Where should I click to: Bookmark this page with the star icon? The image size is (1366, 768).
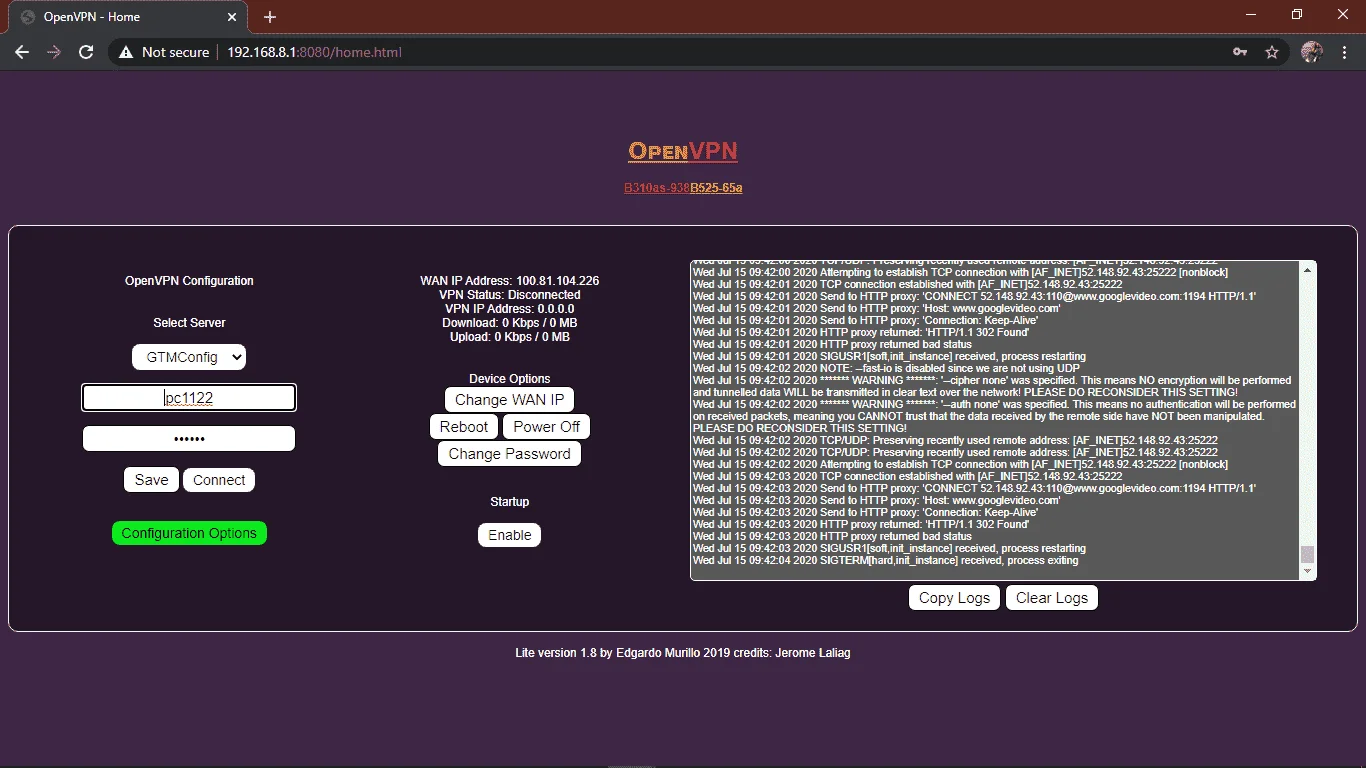[x=1272, y=52]
